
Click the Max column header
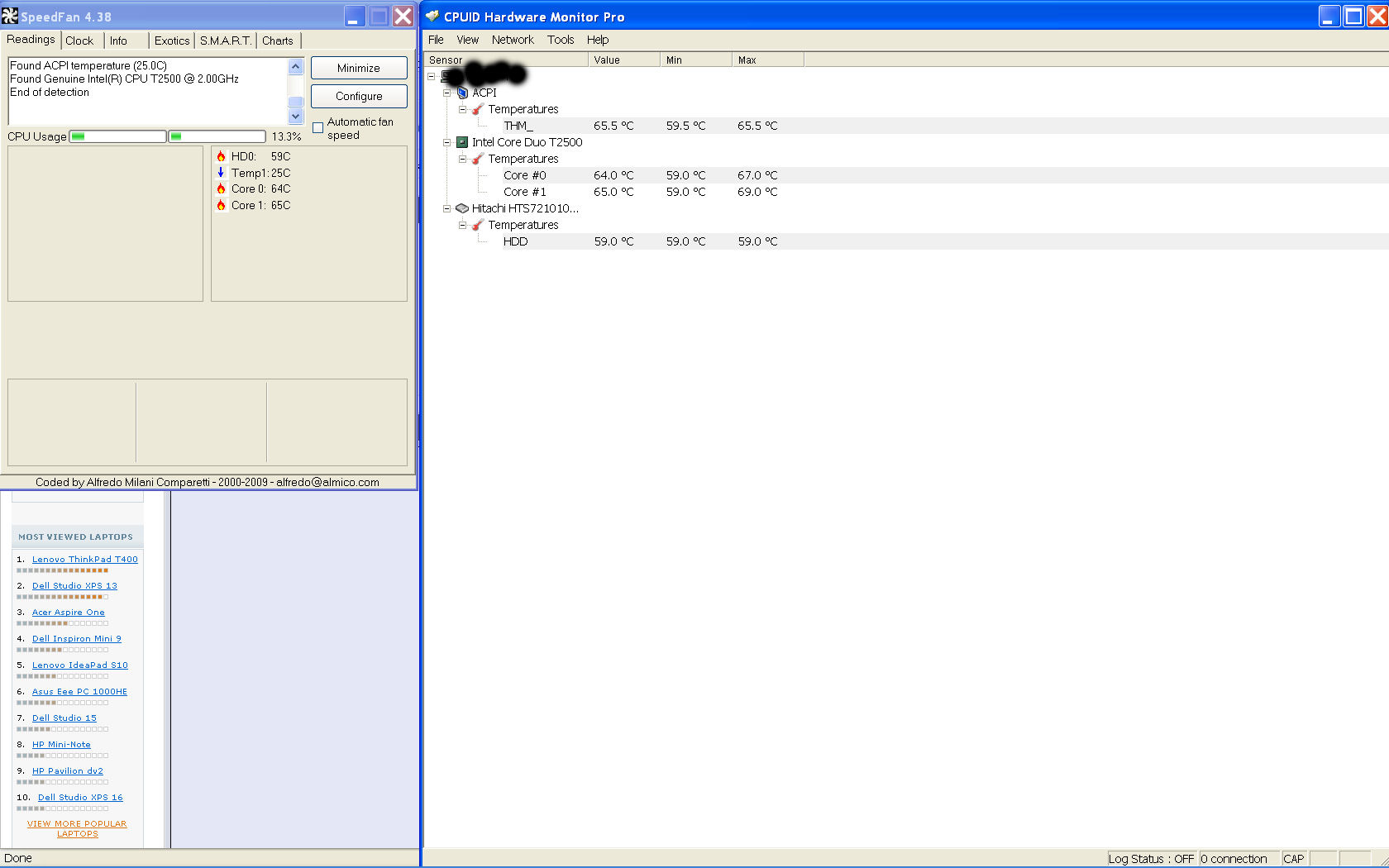click(768, 60)
